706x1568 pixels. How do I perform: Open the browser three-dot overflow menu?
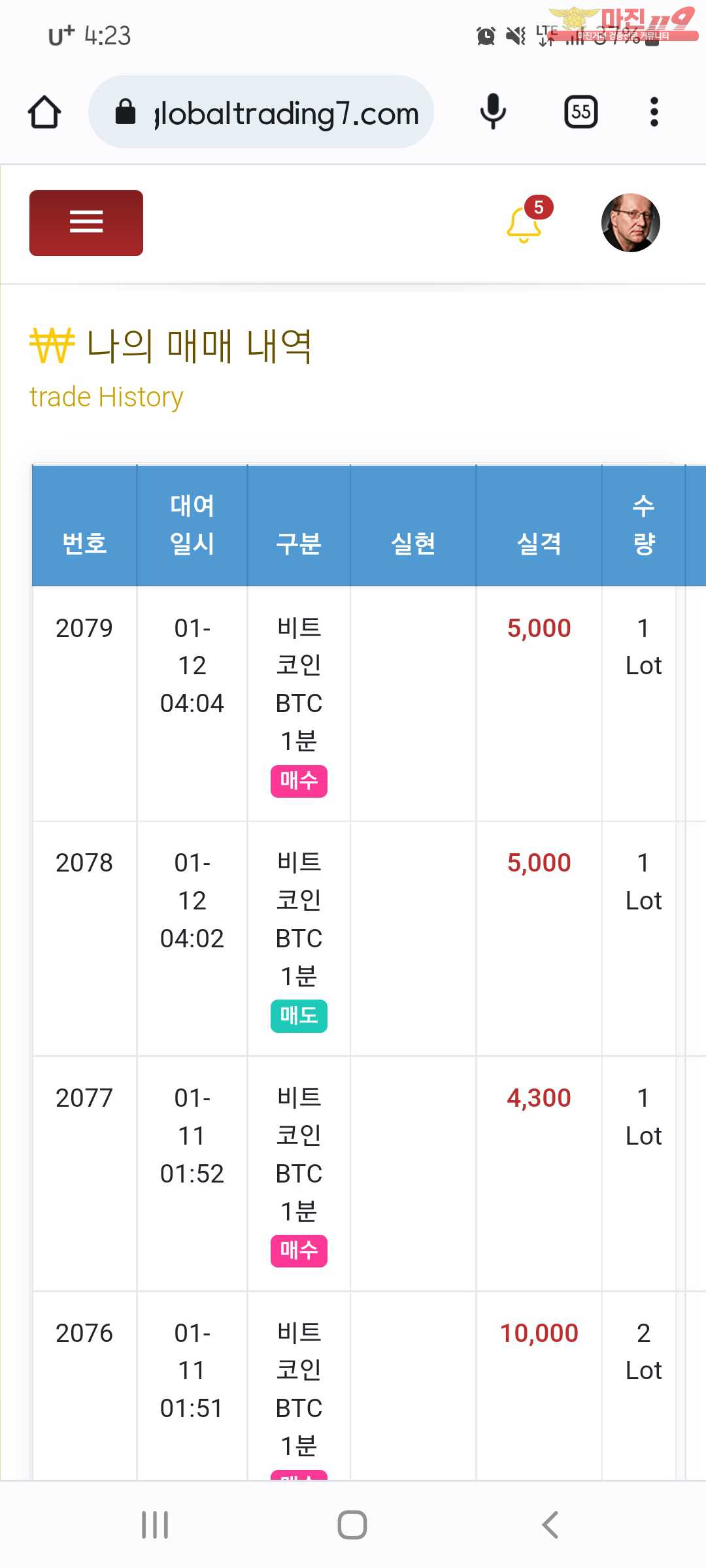click(654, 112)
